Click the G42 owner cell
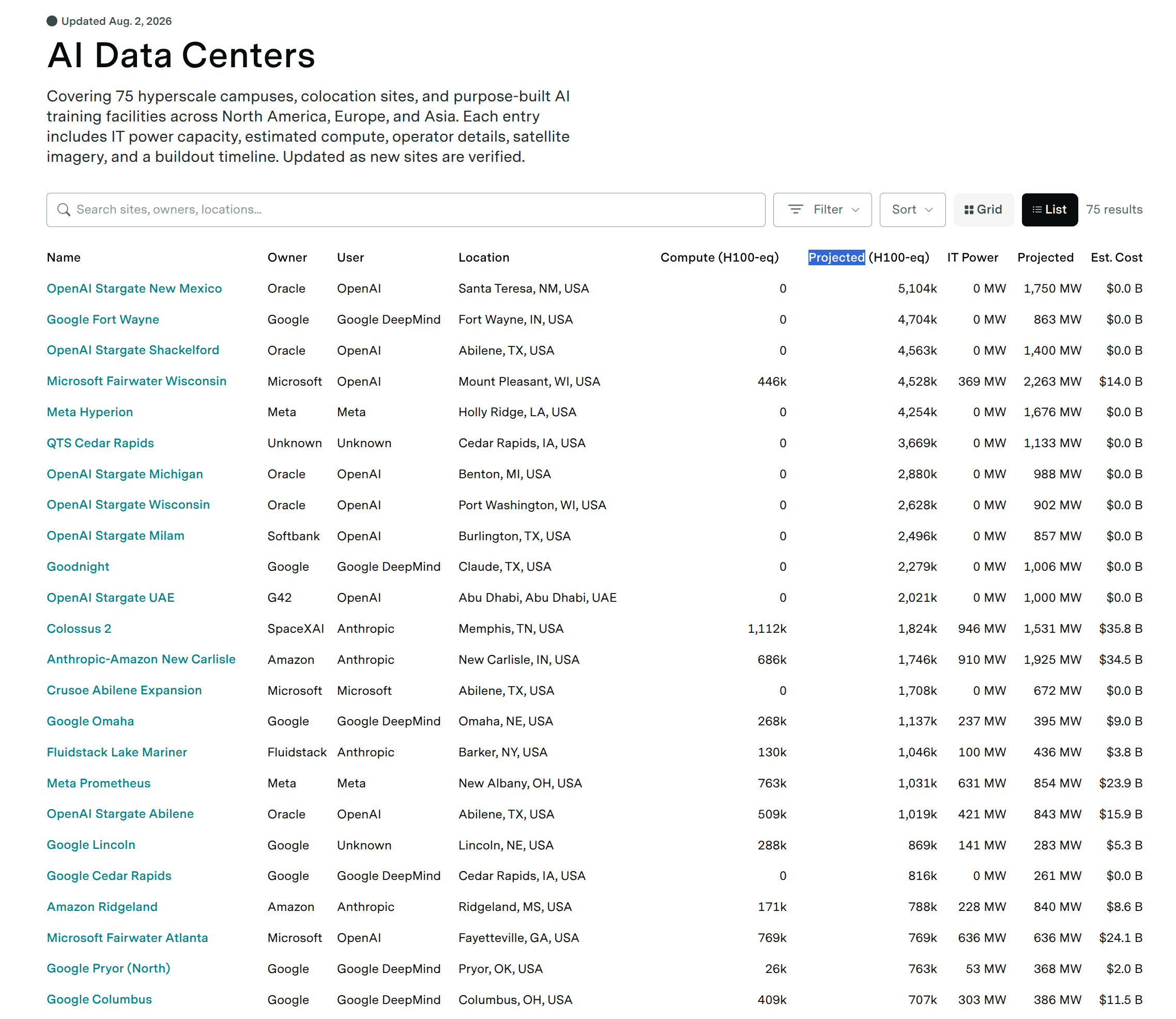Viewport: 1176px width, 1019px height. click(279, 598)
